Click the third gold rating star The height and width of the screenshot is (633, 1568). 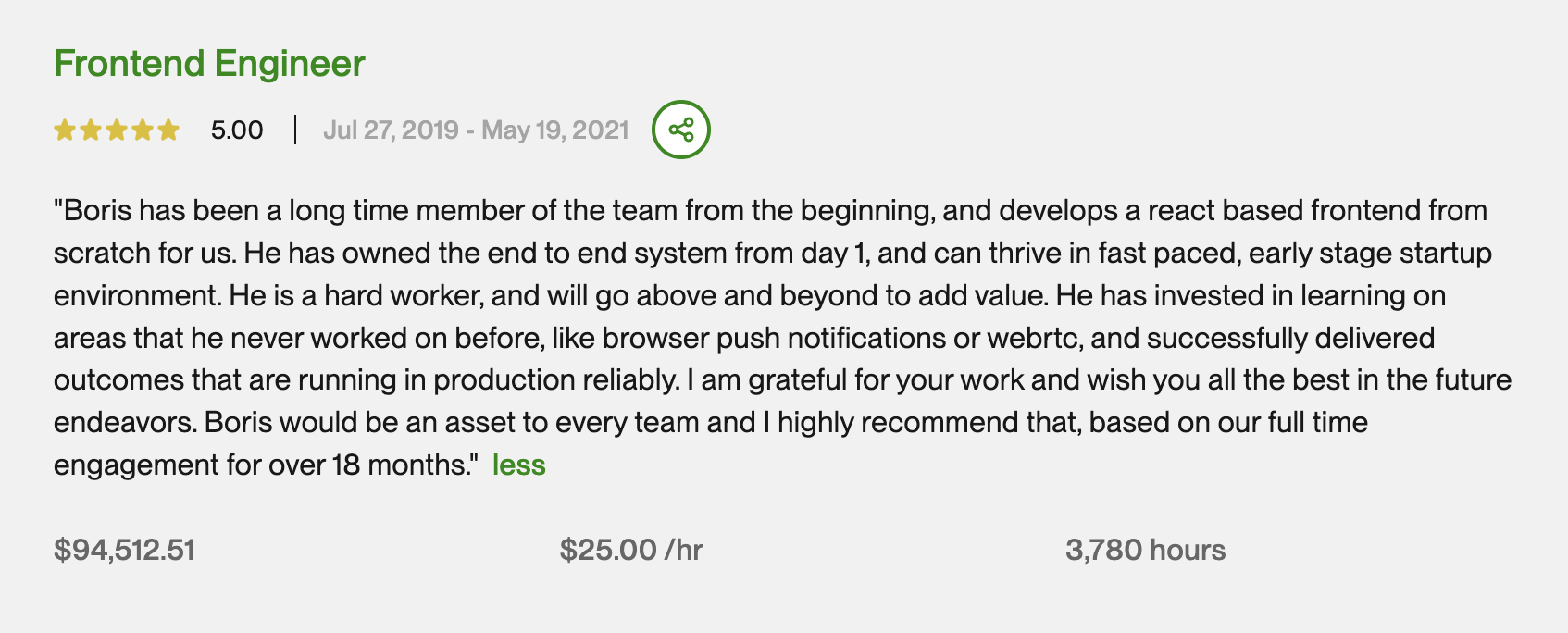pyautogui.click(x=117, y=130)
